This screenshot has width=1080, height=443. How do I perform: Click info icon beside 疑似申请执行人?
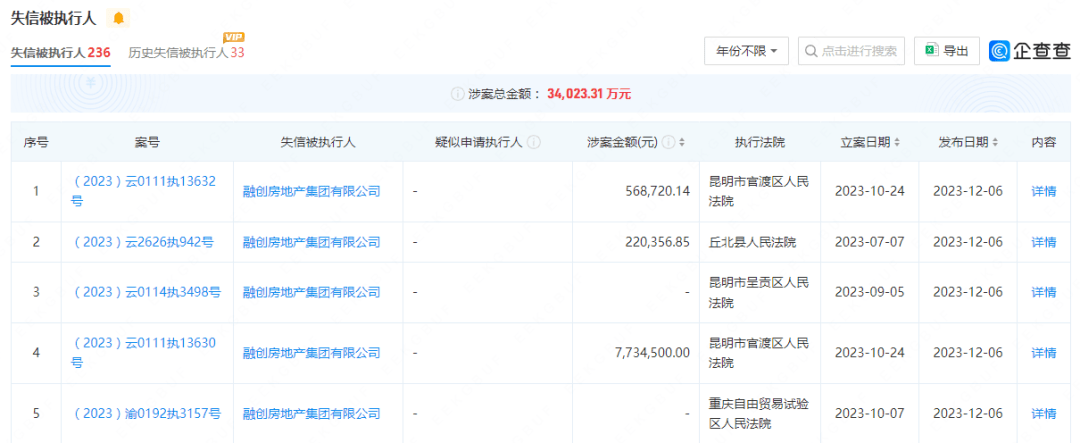pos(534,143)
